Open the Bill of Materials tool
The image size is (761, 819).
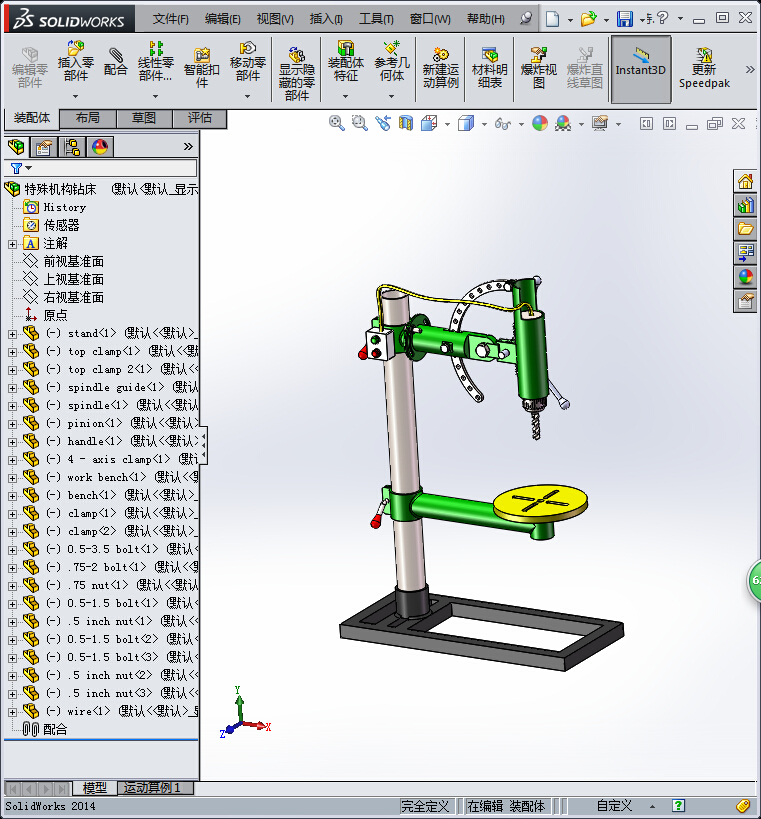489,68
